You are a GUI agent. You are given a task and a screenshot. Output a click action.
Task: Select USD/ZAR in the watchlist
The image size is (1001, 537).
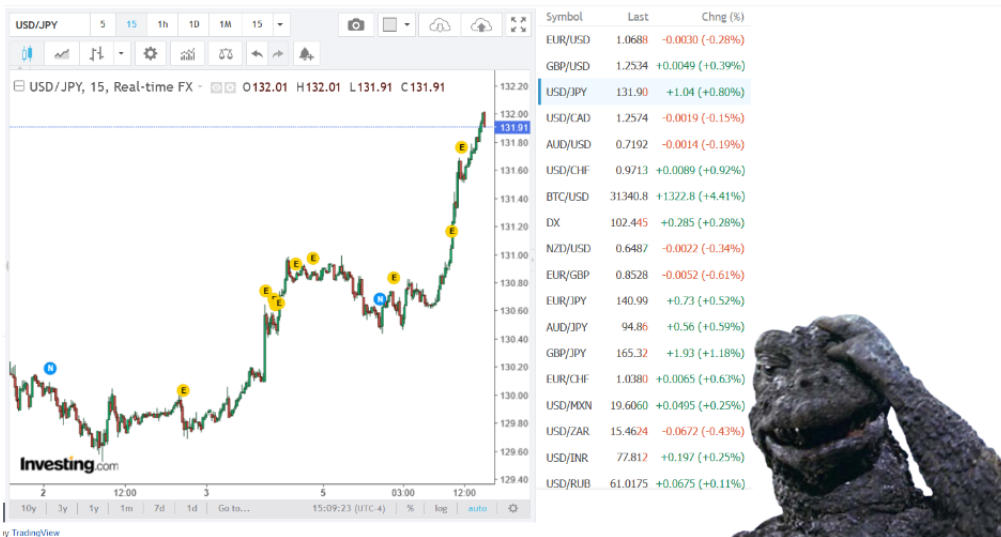[x=645, y=432]
